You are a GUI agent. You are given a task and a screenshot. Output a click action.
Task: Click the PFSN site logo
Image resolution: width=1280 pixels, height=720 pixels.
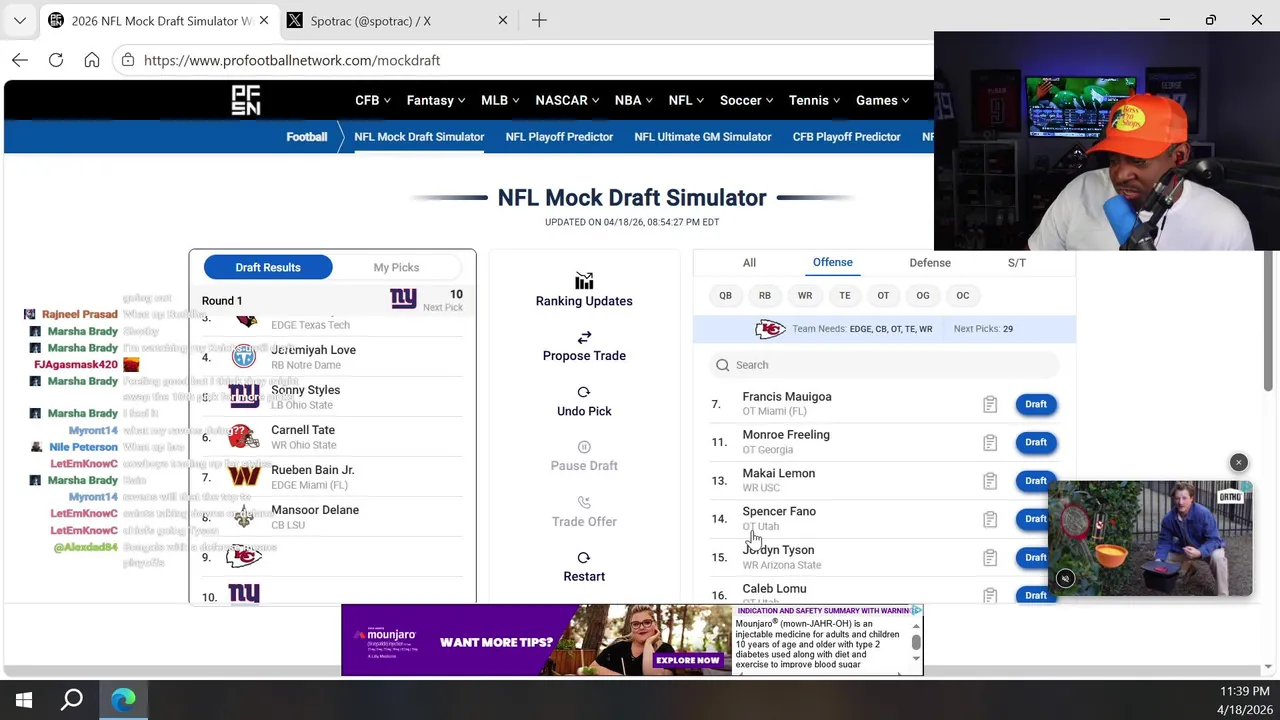[245, 100]
